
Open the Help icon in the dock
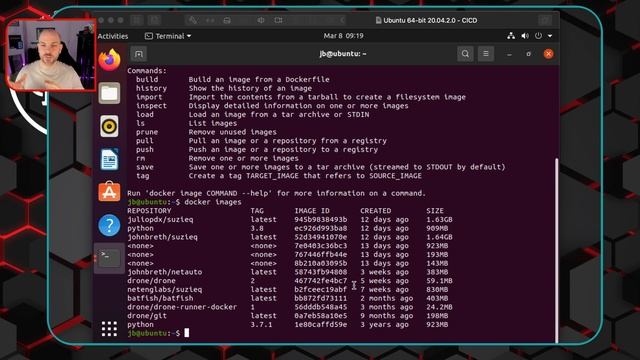point(109,225)
